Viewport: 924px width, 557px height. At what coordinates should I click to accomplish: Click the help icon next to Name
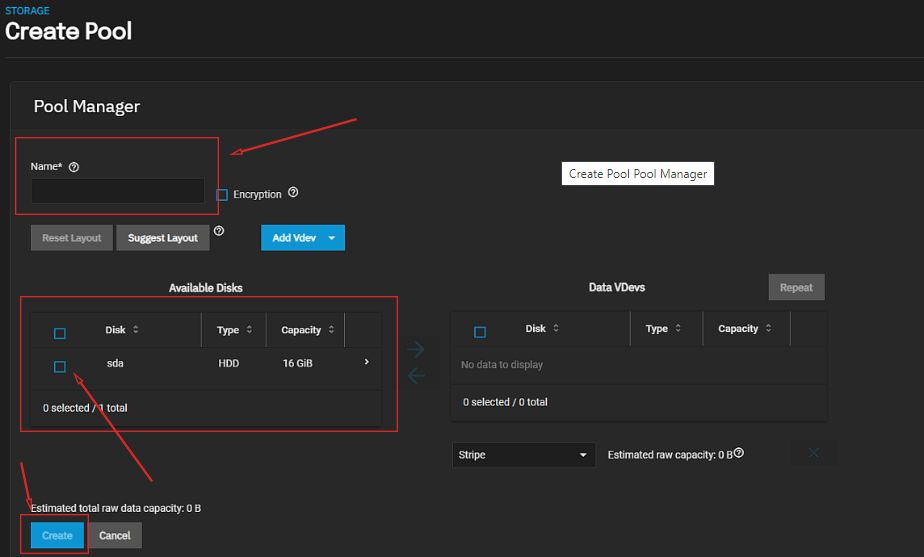(74, 167)
